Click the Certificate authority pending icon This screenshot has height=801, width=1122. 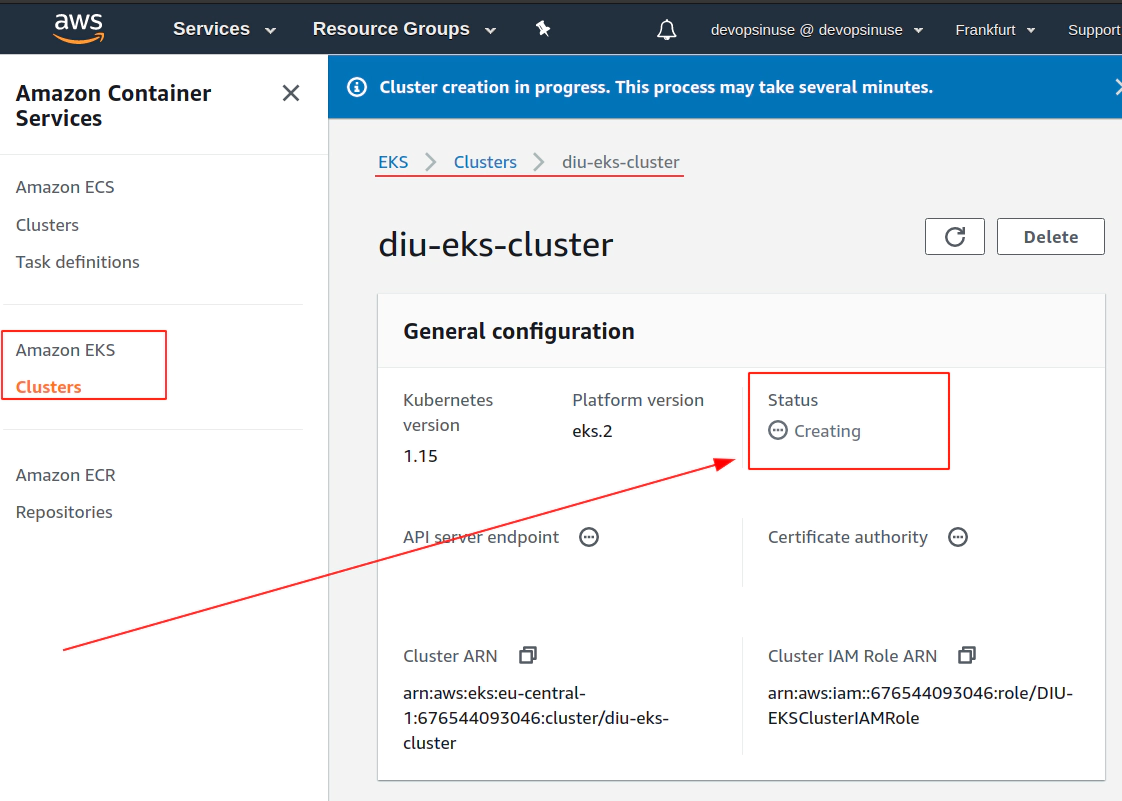(958, 537)
